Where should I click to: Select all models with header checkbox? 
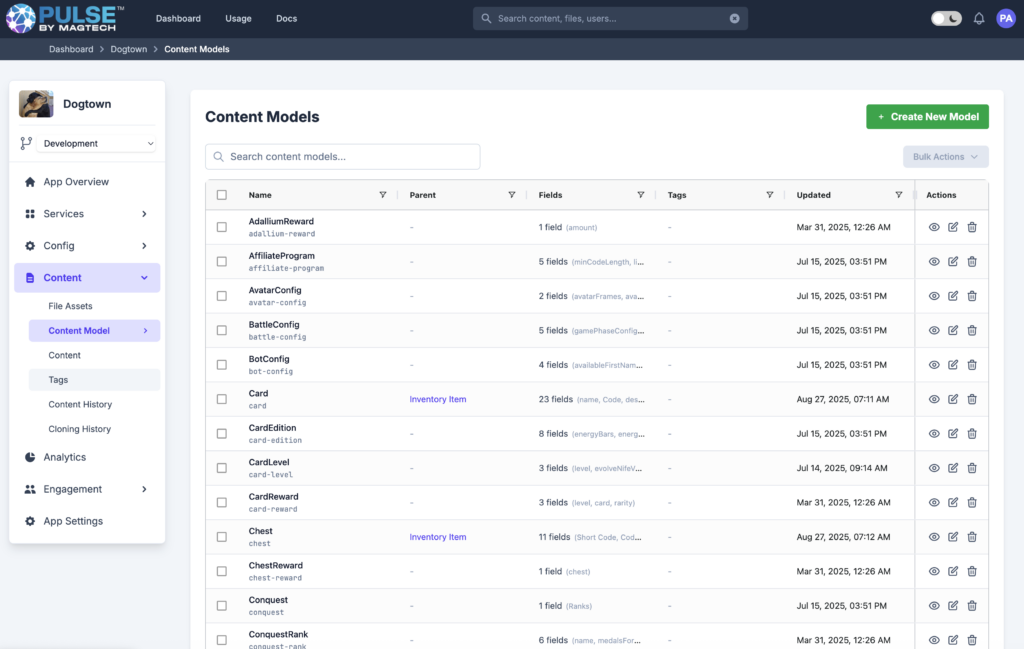pos(222,195)
